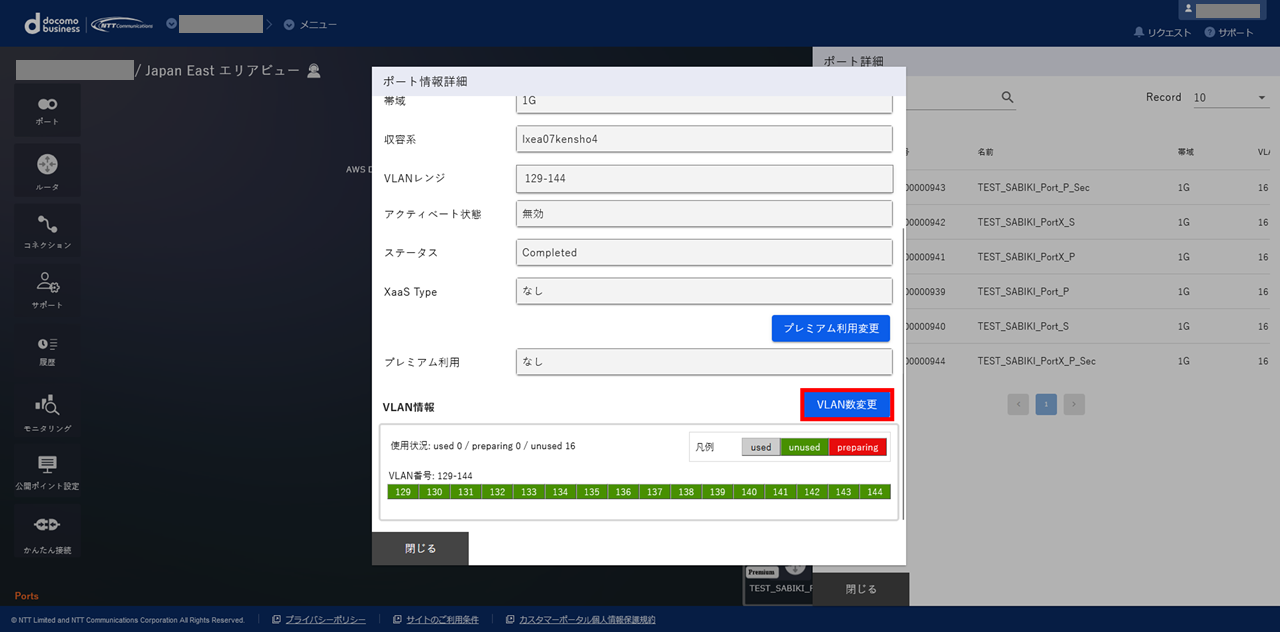Screen dimensions: 1280x632
Task: Click the VLAN数変更 button
Action: pyautogui.click(x=846, y=405)
